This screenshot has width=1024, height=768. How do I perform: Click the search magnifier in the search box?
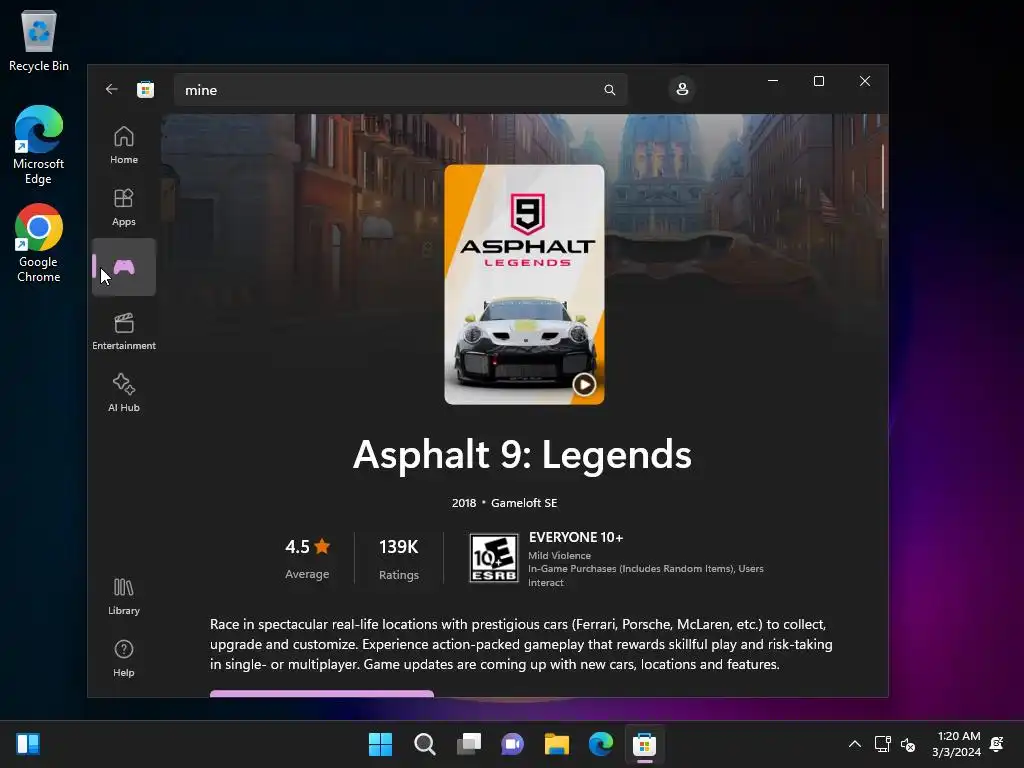[x=609, y=90]
